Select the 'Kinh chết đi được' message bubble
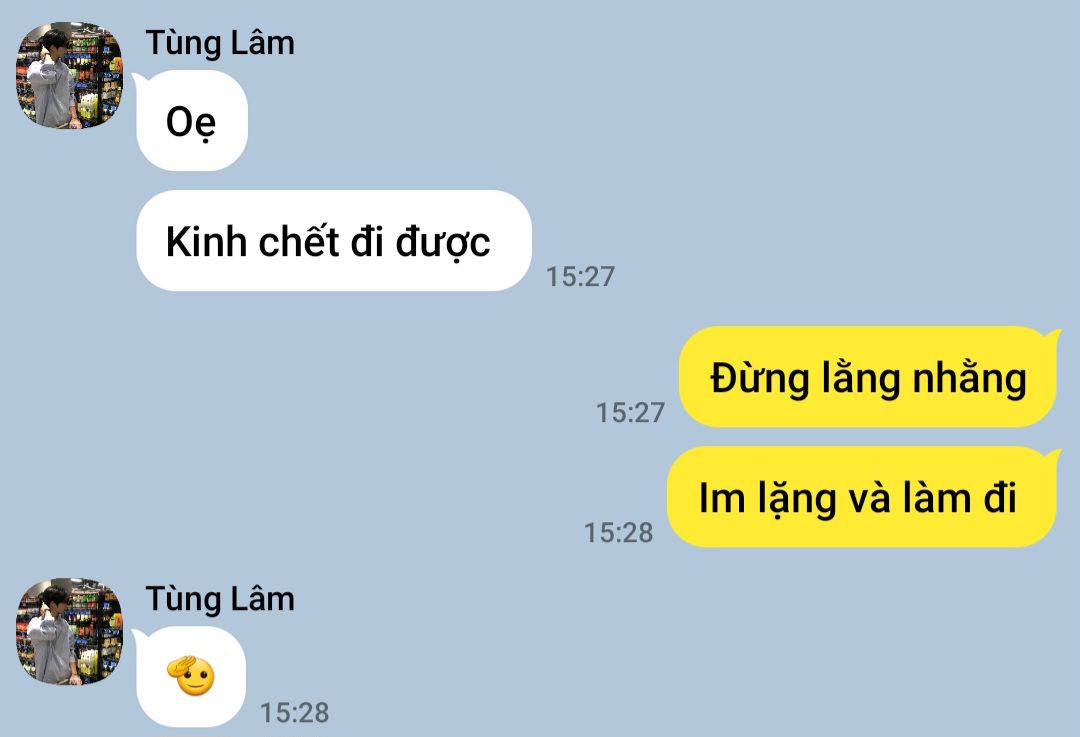Viewport: 1080px width, 737px height. tap(334, 241)
